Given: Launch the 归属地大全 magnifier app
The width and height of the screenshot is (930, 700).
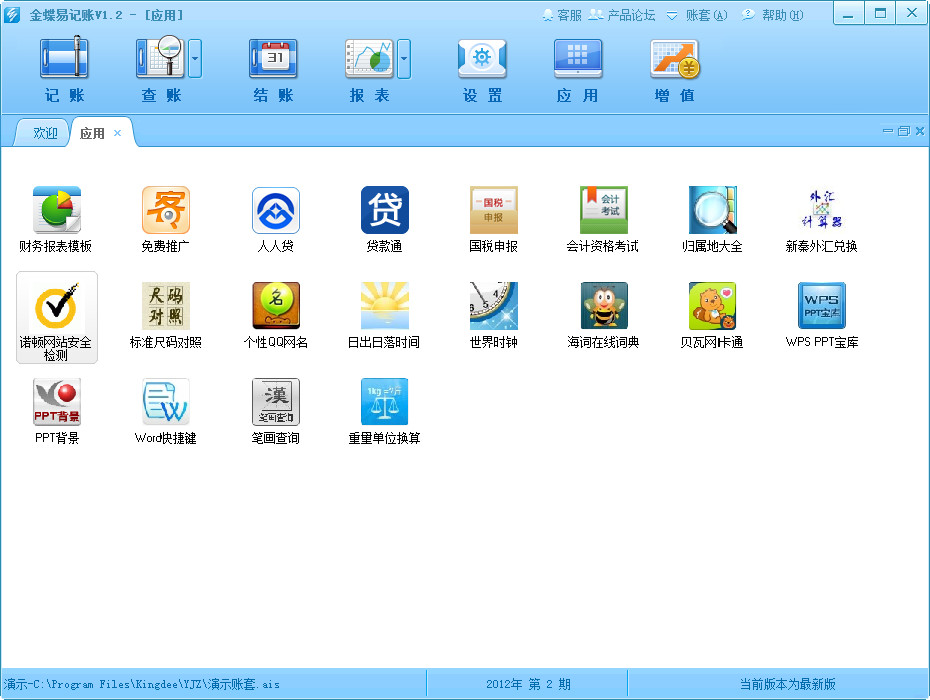Looking at the screenshot, I should click(712, 219).
